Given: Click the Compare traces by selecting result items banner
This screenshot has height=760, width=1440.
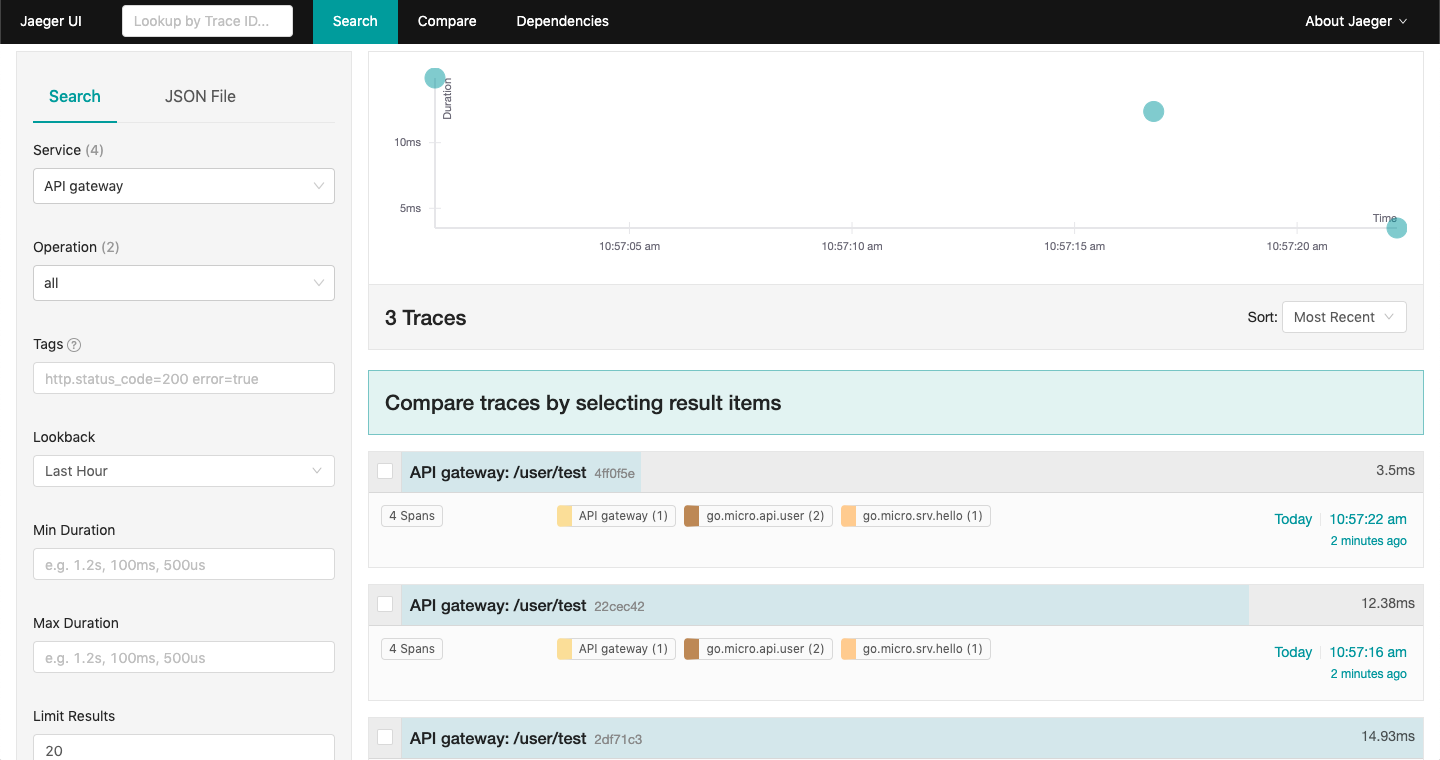Looking at the screenshot, I should [x=896, y=403].
